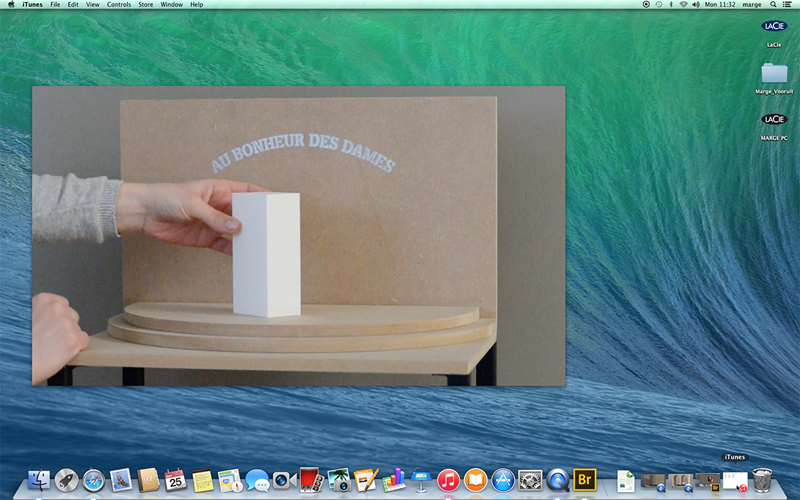
Task: Open the Messages app in the dock
Action: click(257, 480)
